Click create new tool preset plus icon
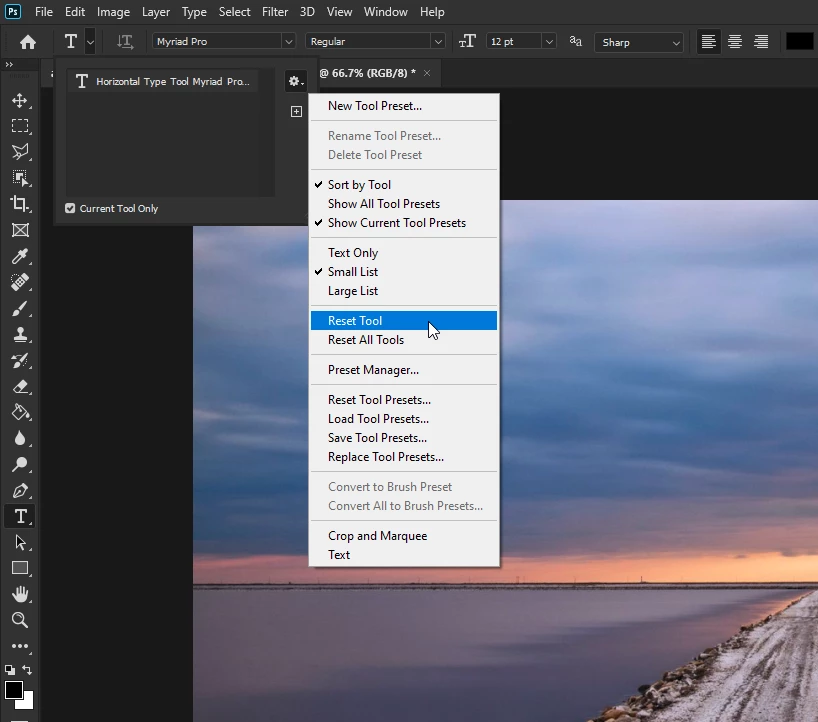This screenshot has height=722, width=818. (x=296, y=112)
